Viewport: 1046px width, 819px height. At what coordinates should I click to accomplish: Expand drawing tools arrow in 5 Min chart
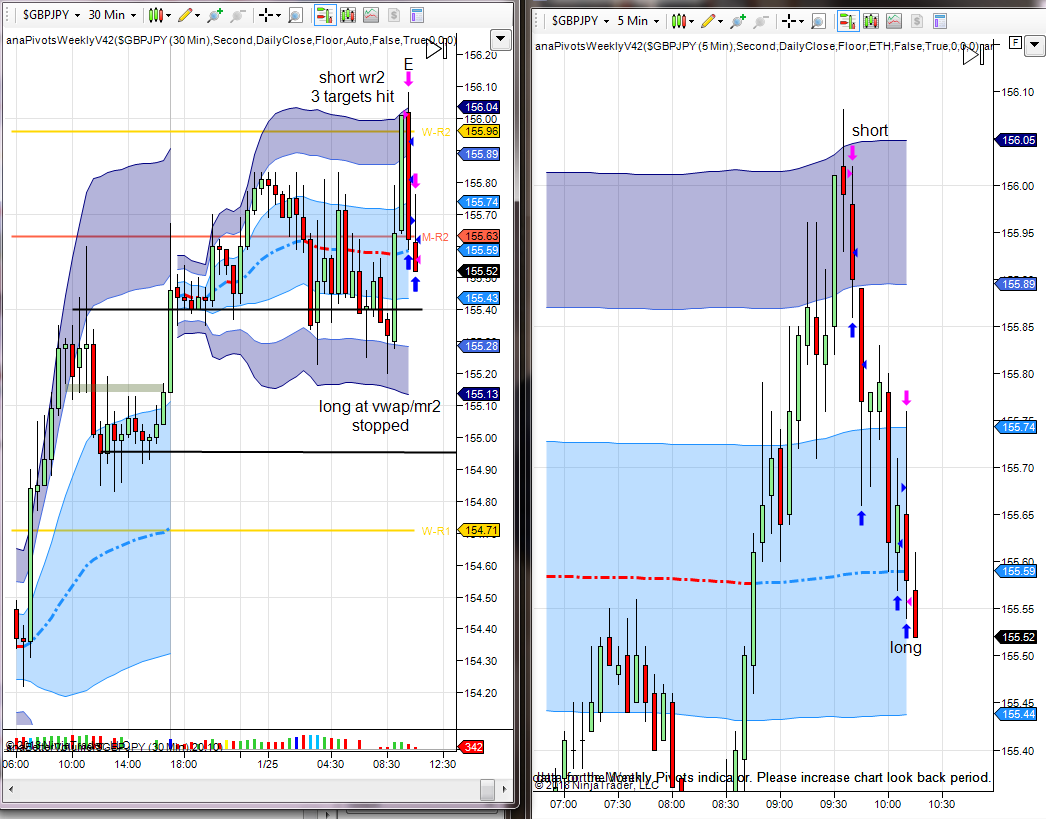(720, 22)
